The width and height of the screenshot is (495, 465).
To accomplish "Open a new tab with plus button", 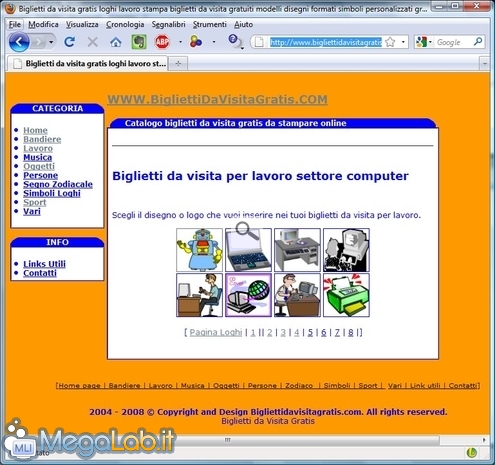I will coord(178,63).
